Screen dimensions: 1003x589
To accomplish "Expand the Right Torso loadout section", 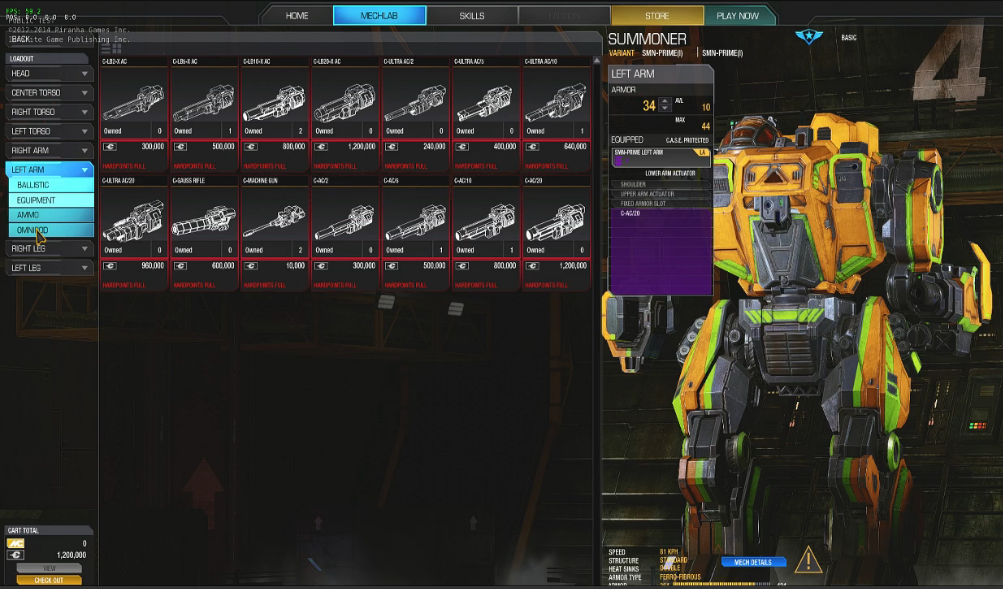I will [49, 112].
